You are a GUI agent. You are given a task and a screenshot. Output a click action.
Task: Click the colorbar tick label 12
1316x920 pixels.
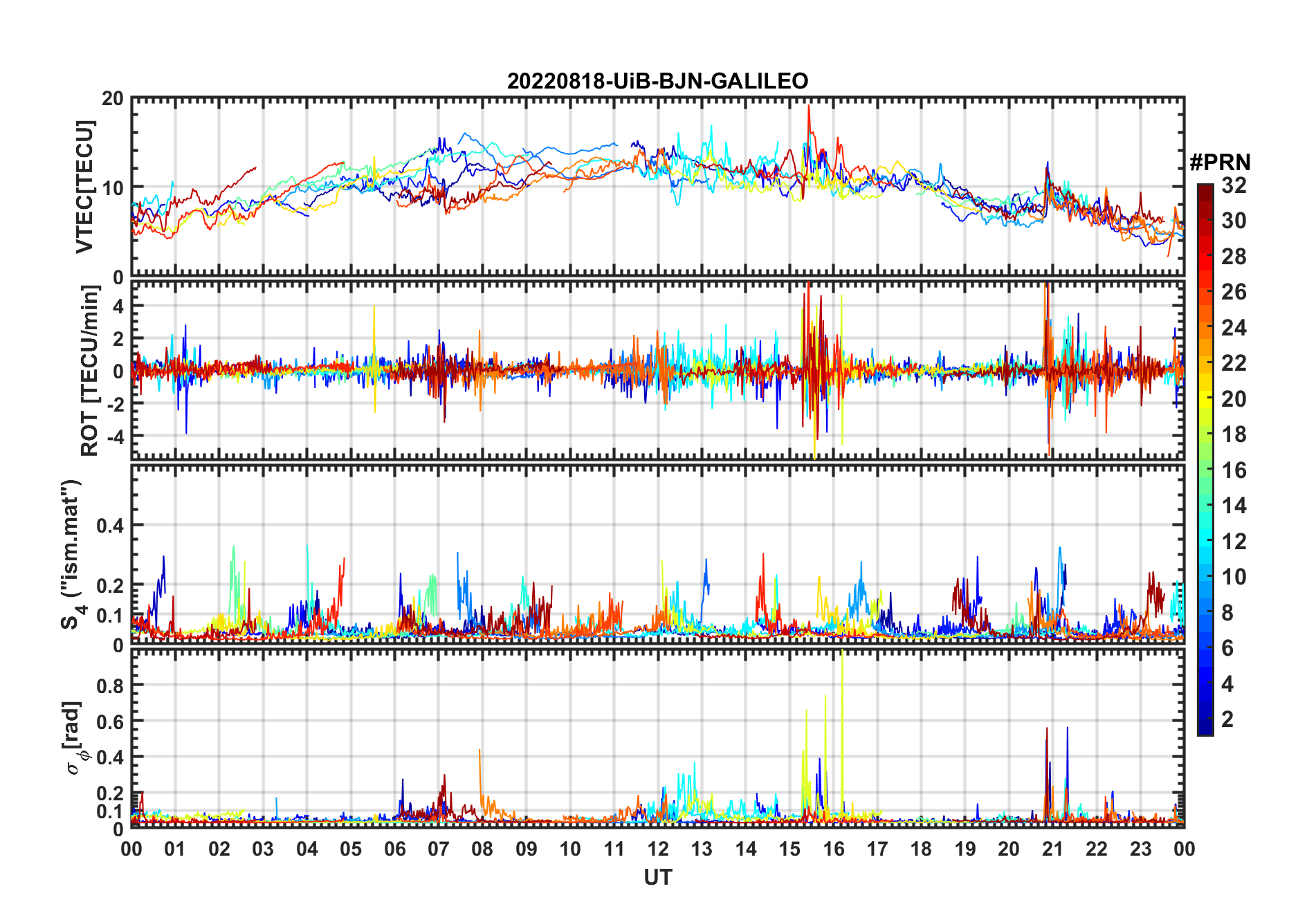[1234, 542]
